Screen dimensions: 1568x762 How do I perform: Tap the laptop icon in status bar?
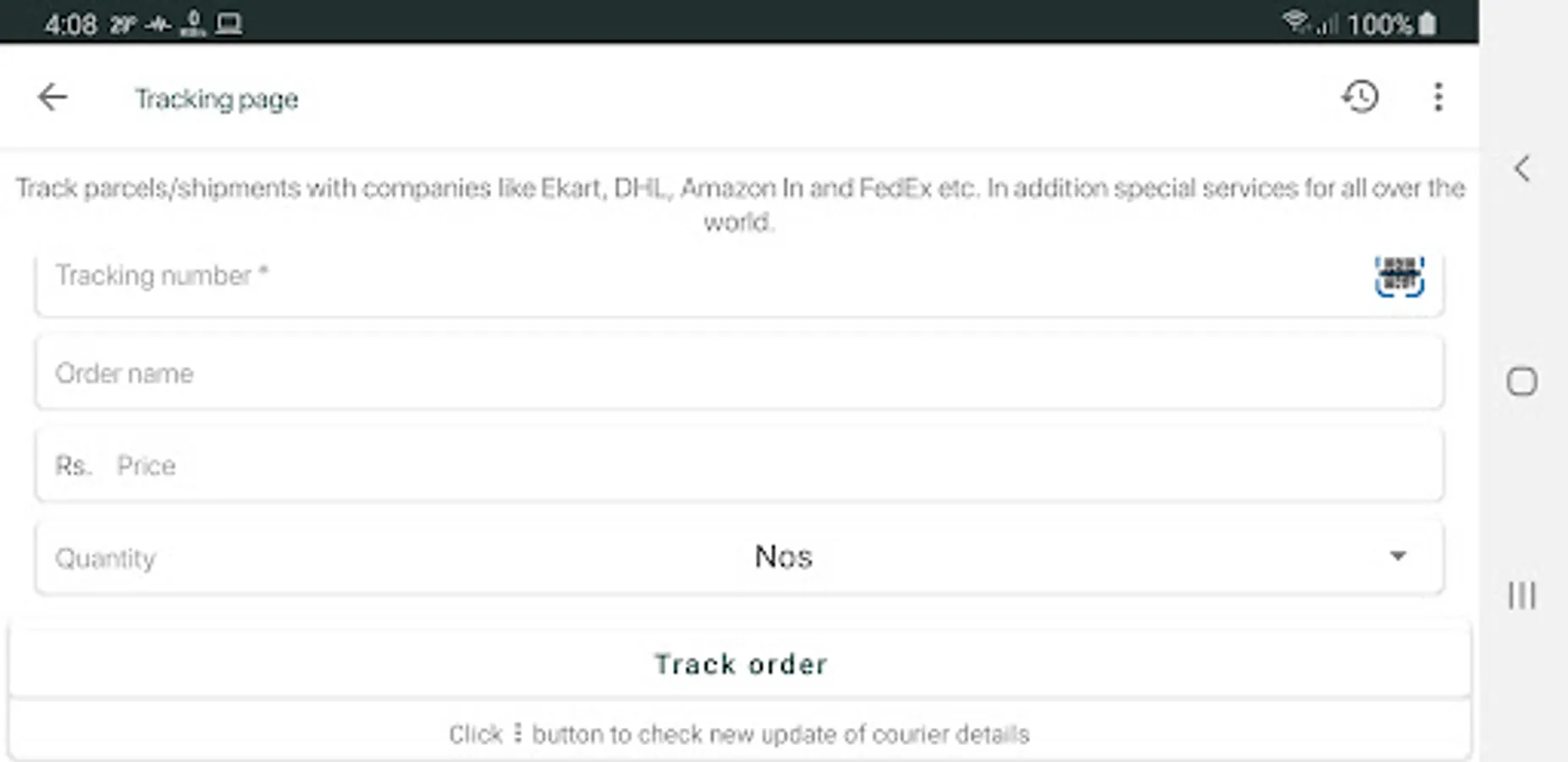click(x=229, y=24)
